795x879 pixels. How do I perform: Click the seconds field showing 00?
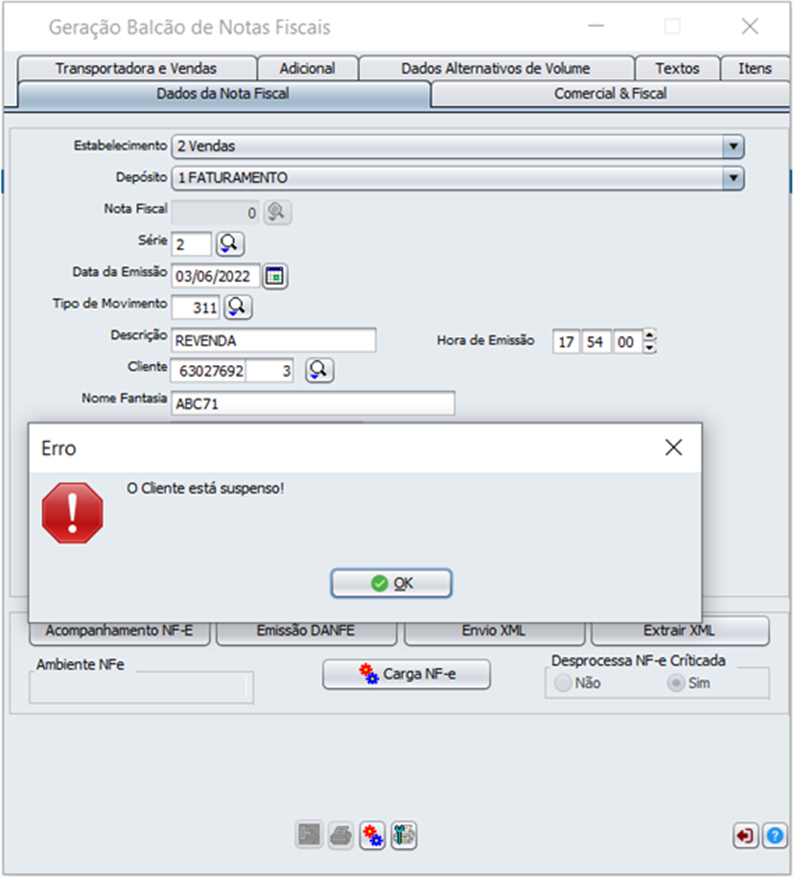pos(627,341)
